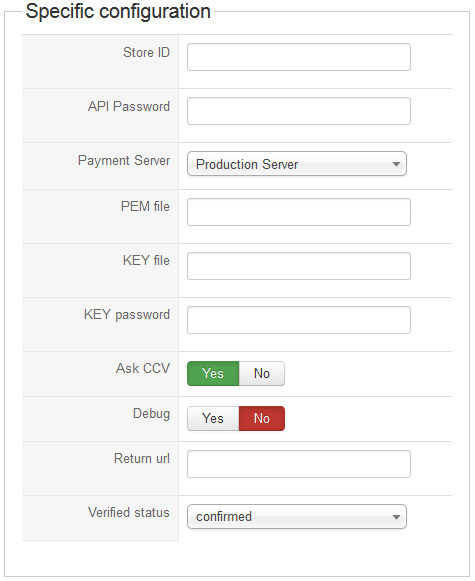Open the Payment Server dropdown
This screenshot has width=475, height=581.
[x=297, y=164]
